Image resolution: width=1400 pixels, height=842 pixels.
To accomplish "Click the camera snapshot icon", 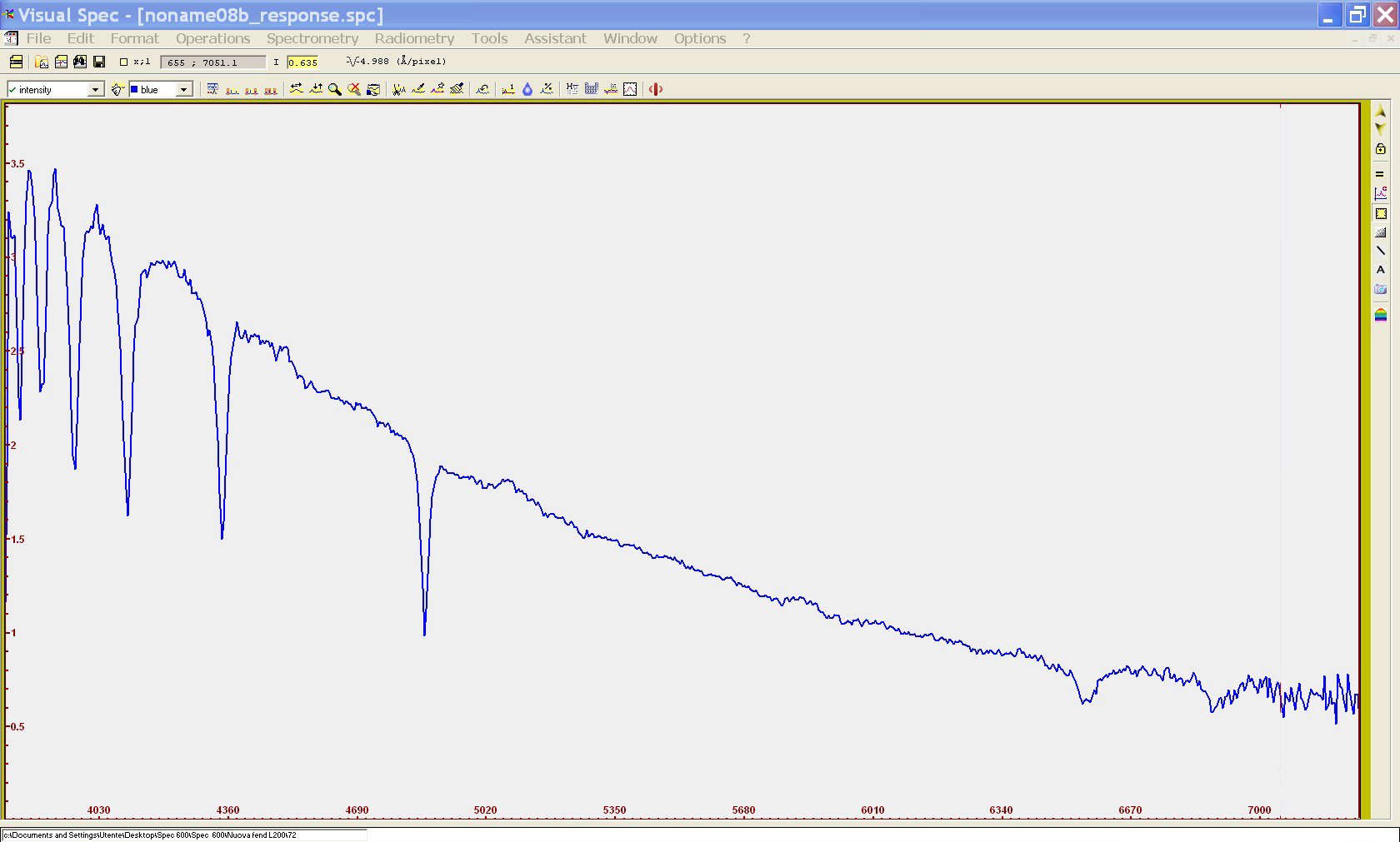I will (x=1380, y=290).
